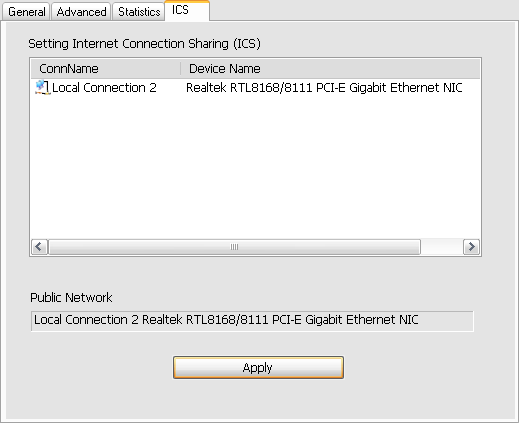The width and height of the screenshot is (519, 423).
Task: Click the left scroll arrow of the list
Action: pyautogui.click(x=39, y=247)
